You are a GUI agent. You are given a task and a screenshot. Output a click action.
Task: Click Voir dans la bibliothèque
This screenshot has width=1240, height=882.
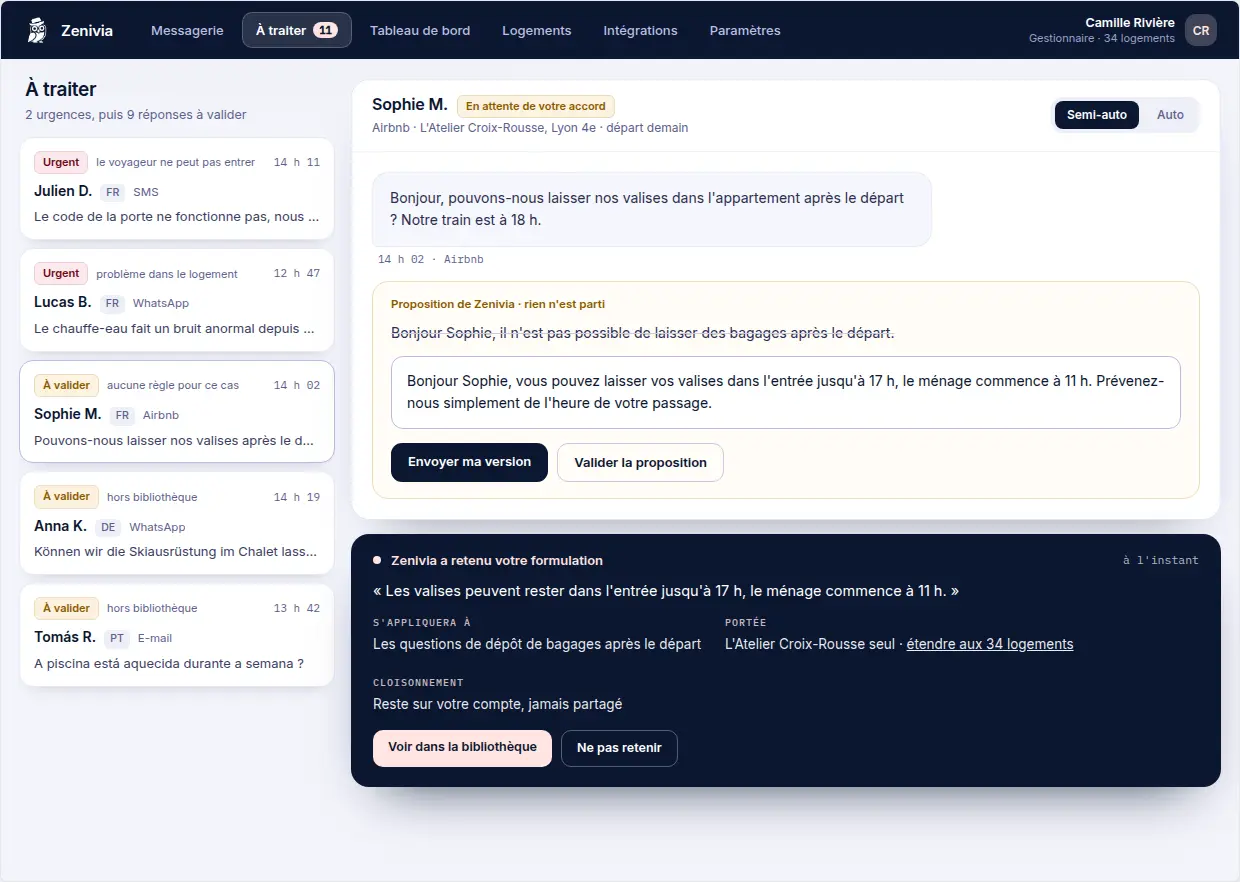coord(462,748)
